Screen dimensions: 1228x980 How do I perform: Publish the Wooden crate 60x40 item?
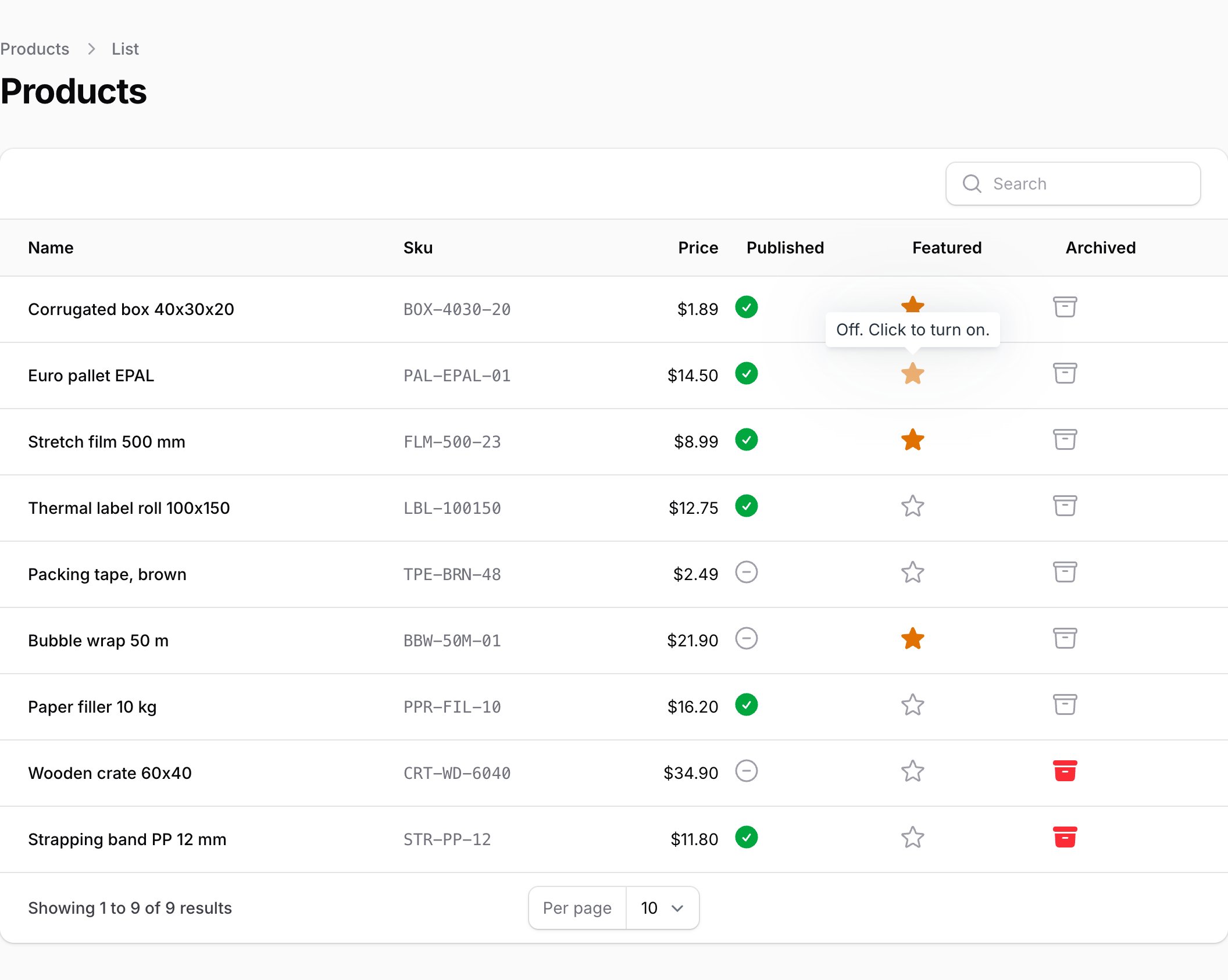pyautogui.click(x=746, y=771)
